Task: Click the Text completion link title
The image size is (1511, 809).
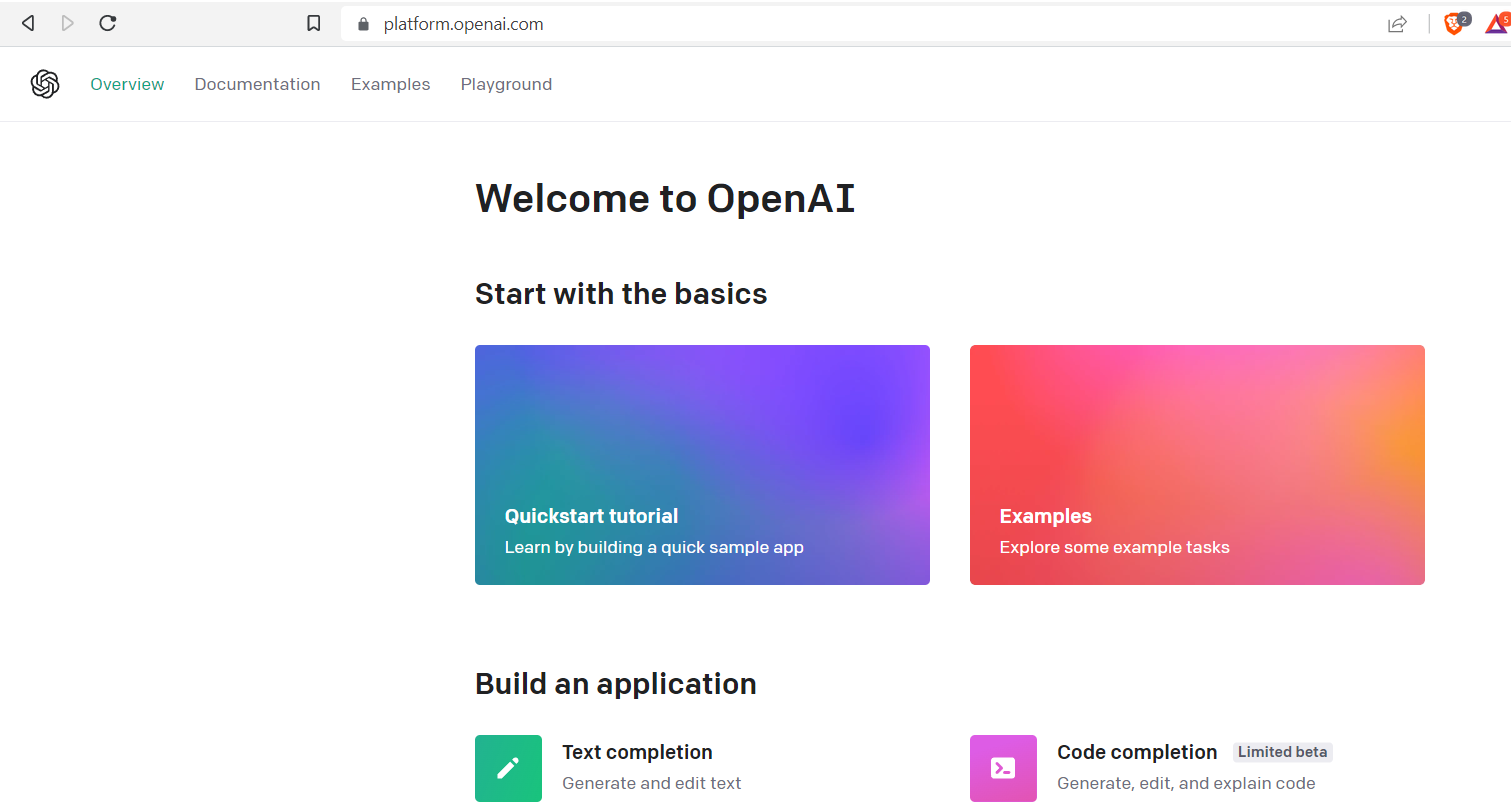Action: 637,752
